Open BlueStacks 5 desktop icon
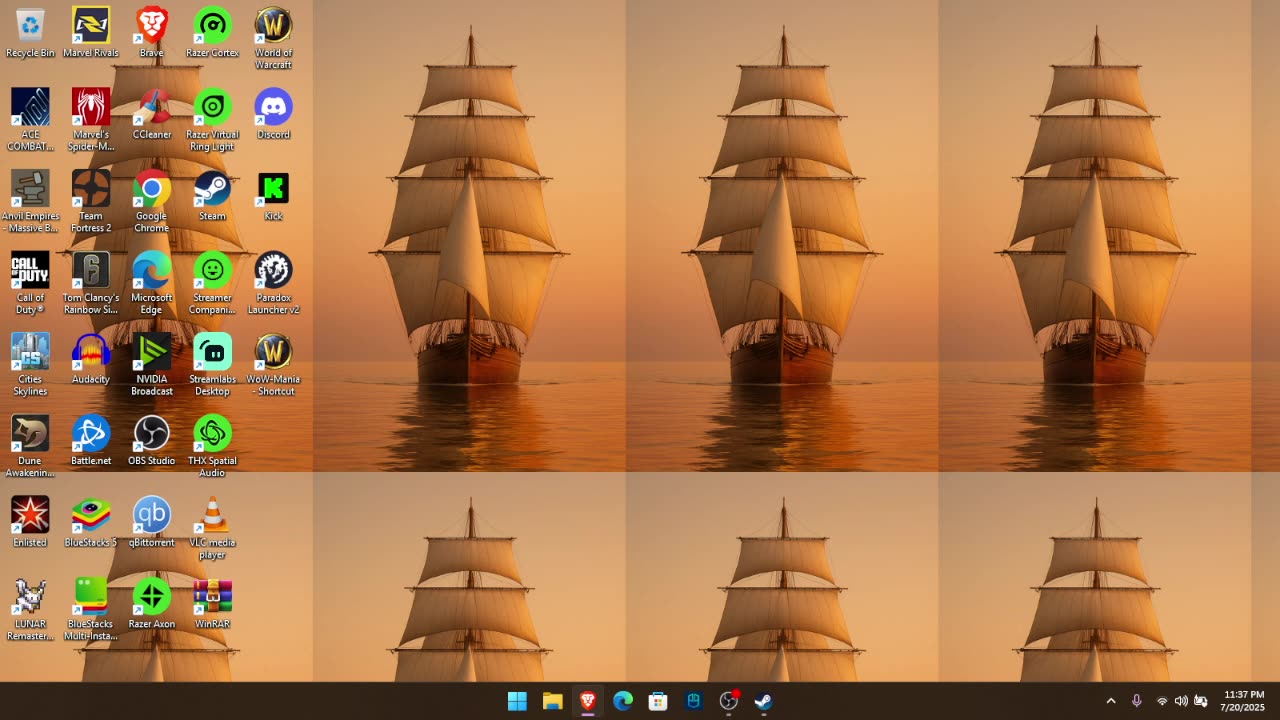The width and height of the screenshot is (1280, 720). point(91,522)
